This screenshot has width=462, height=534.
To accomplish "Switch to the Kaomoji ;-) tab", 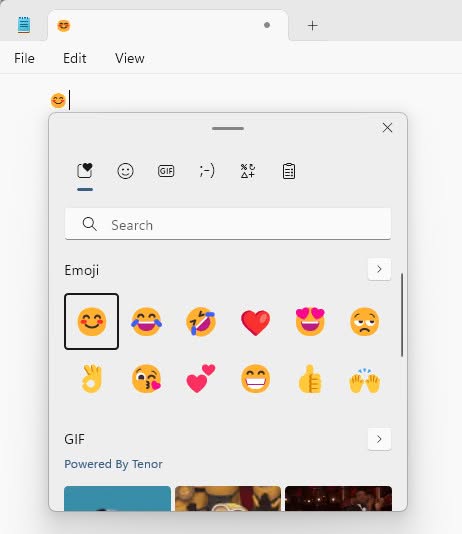I will 207,171.
